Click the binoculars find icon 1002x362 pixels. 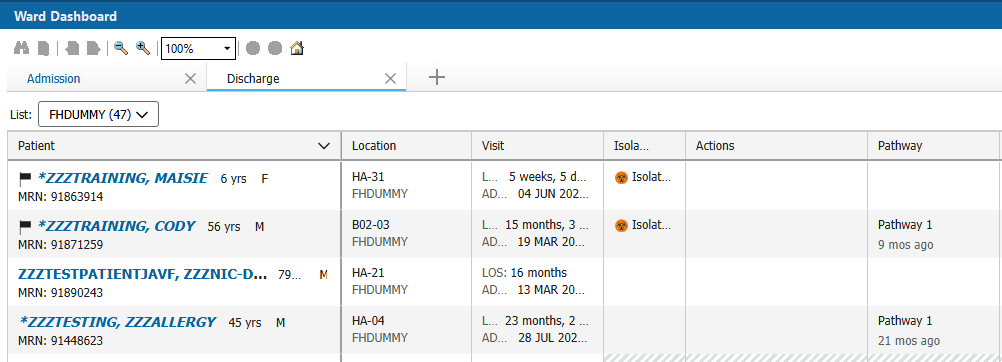click(x=21, y=48)
